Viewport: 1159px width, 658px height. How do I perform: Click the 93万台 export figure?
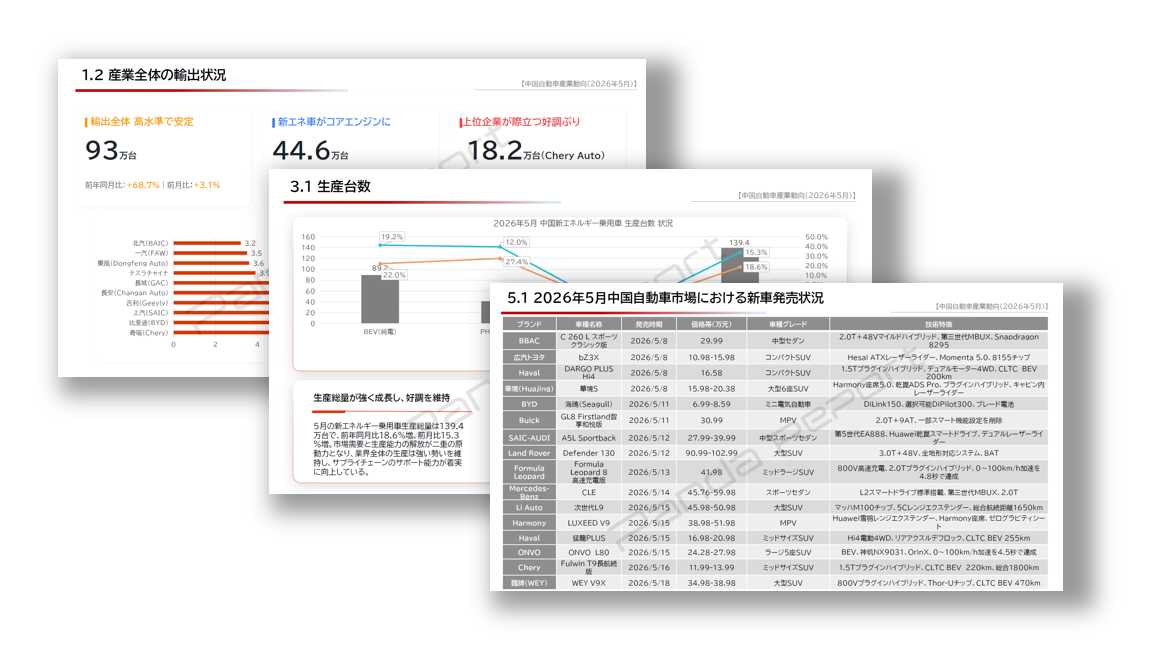click(111, 151)
